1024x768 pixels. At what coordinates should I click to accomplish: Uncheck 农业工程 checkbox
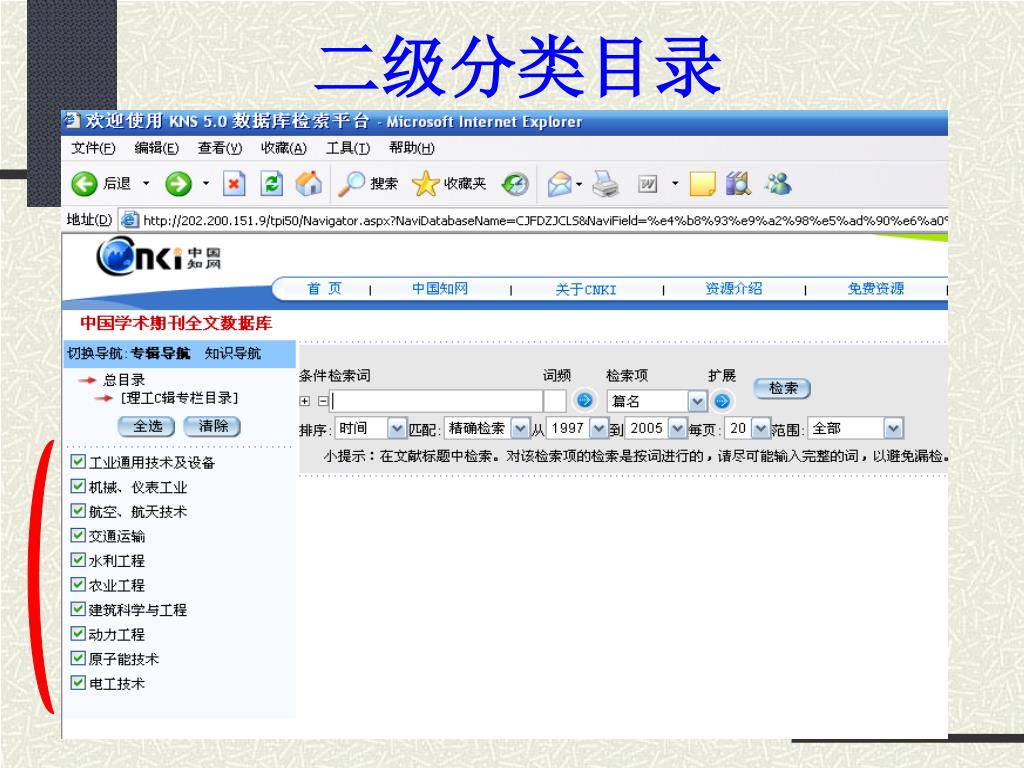78,584
